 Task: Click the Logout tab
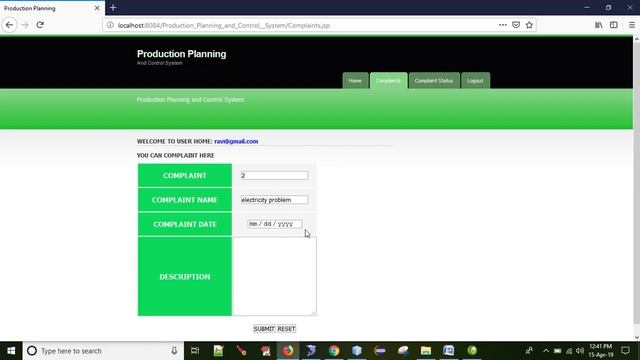click(475, 81)
